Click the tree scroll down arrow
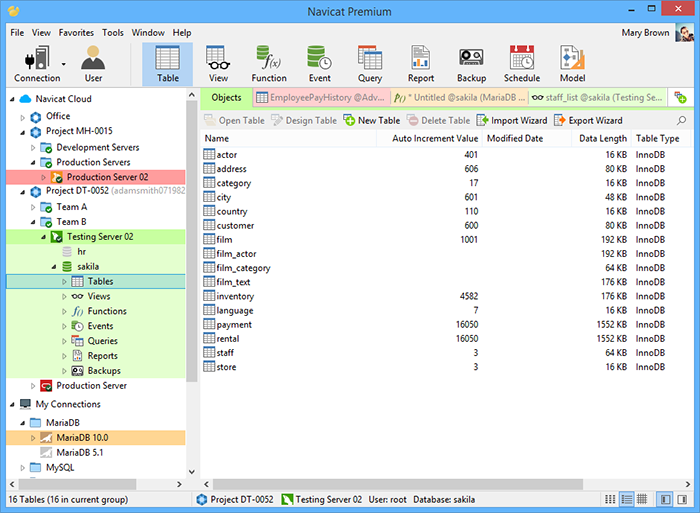This screenshot has width=700, height=513. (192, 471)
